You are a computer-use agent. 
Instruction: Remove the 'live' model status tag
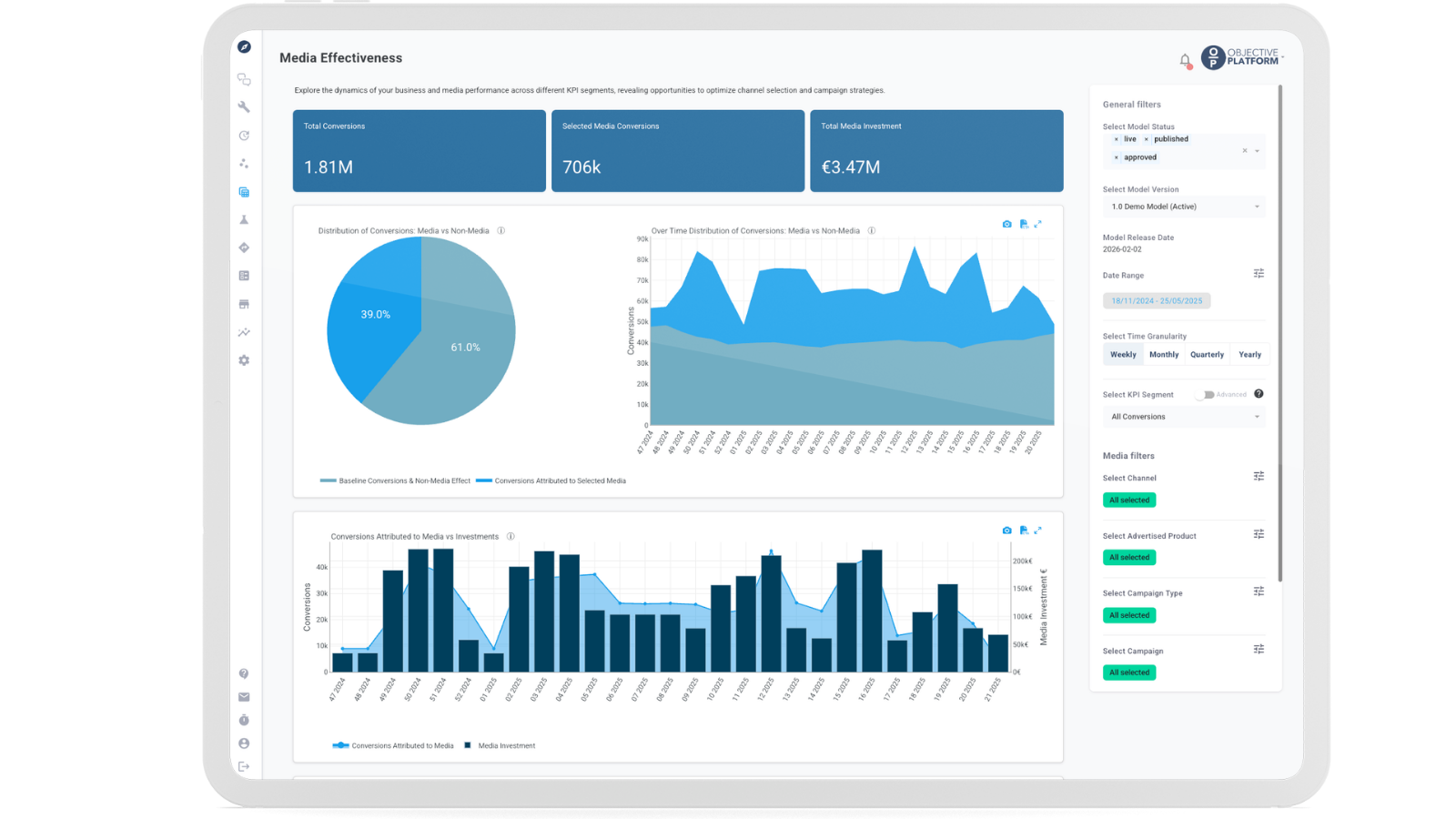[x=1117, y=139]
